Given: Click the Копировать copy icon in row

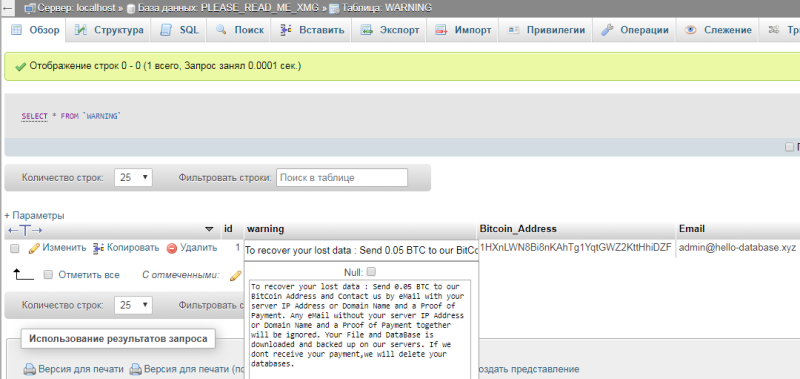Looking at the screenshot, I should [x=98, y=248].
